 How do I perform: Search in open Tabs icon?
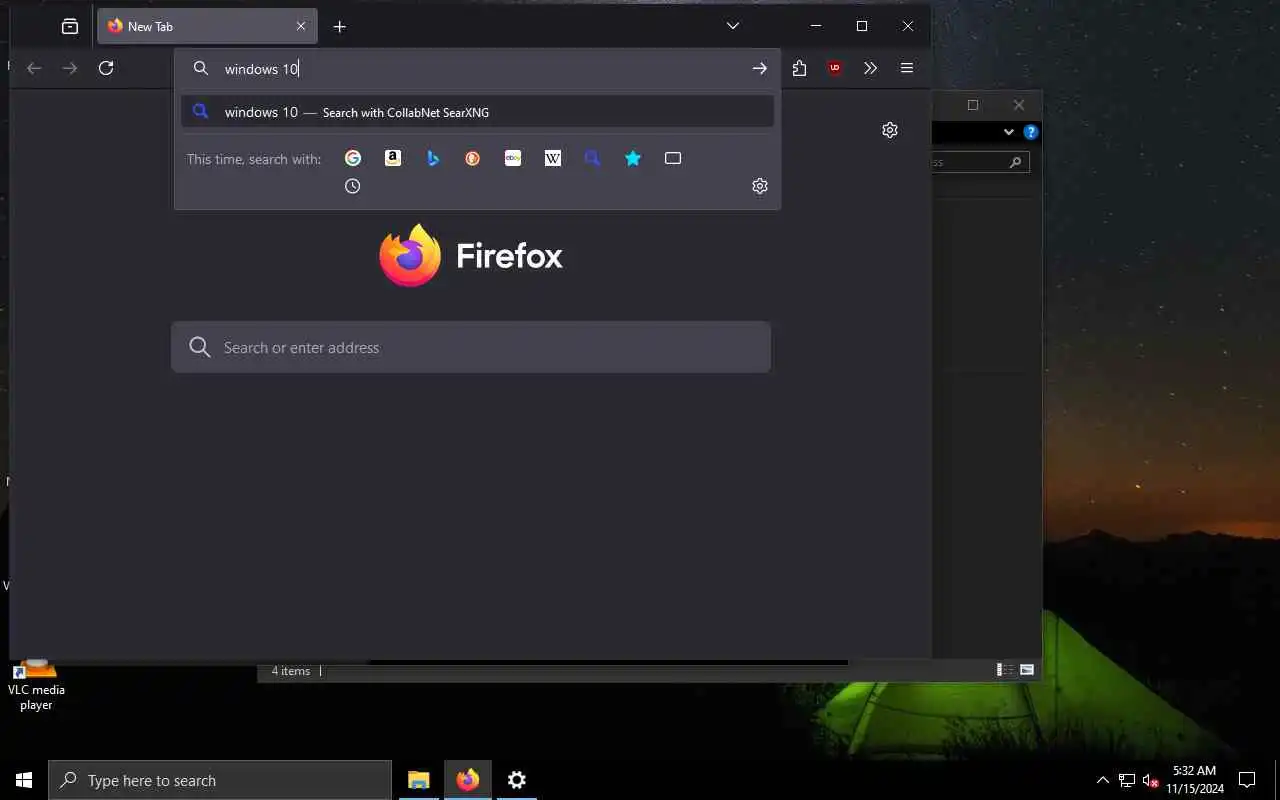[x=673, y=158]
